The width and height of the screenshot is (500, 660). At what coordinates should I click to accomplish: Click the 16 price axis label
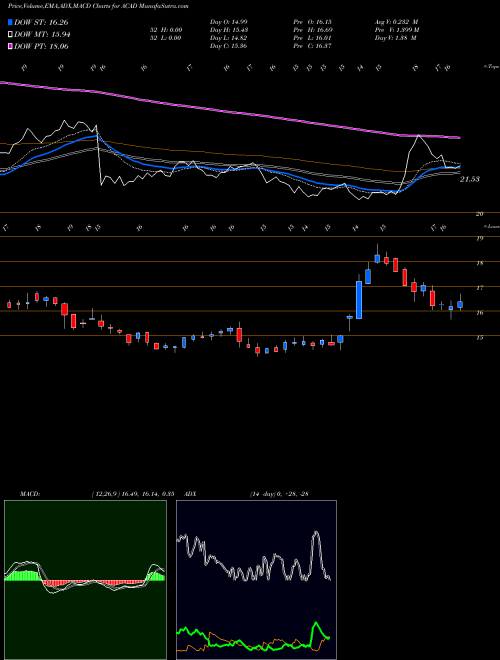(x=479, y=313)
